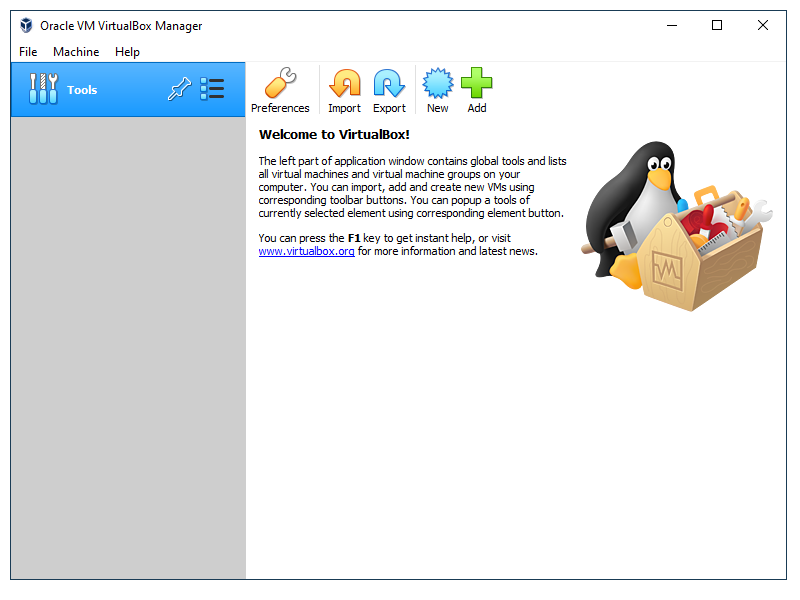This screenshot has width=800, height=600.
Task: Visit the www.virtualbox.org link
Action: pos(306,252)
